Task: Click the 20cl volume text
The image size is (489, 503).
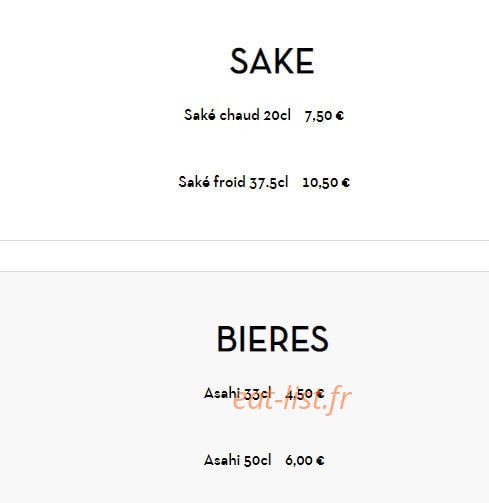Action: pos(277,115)
